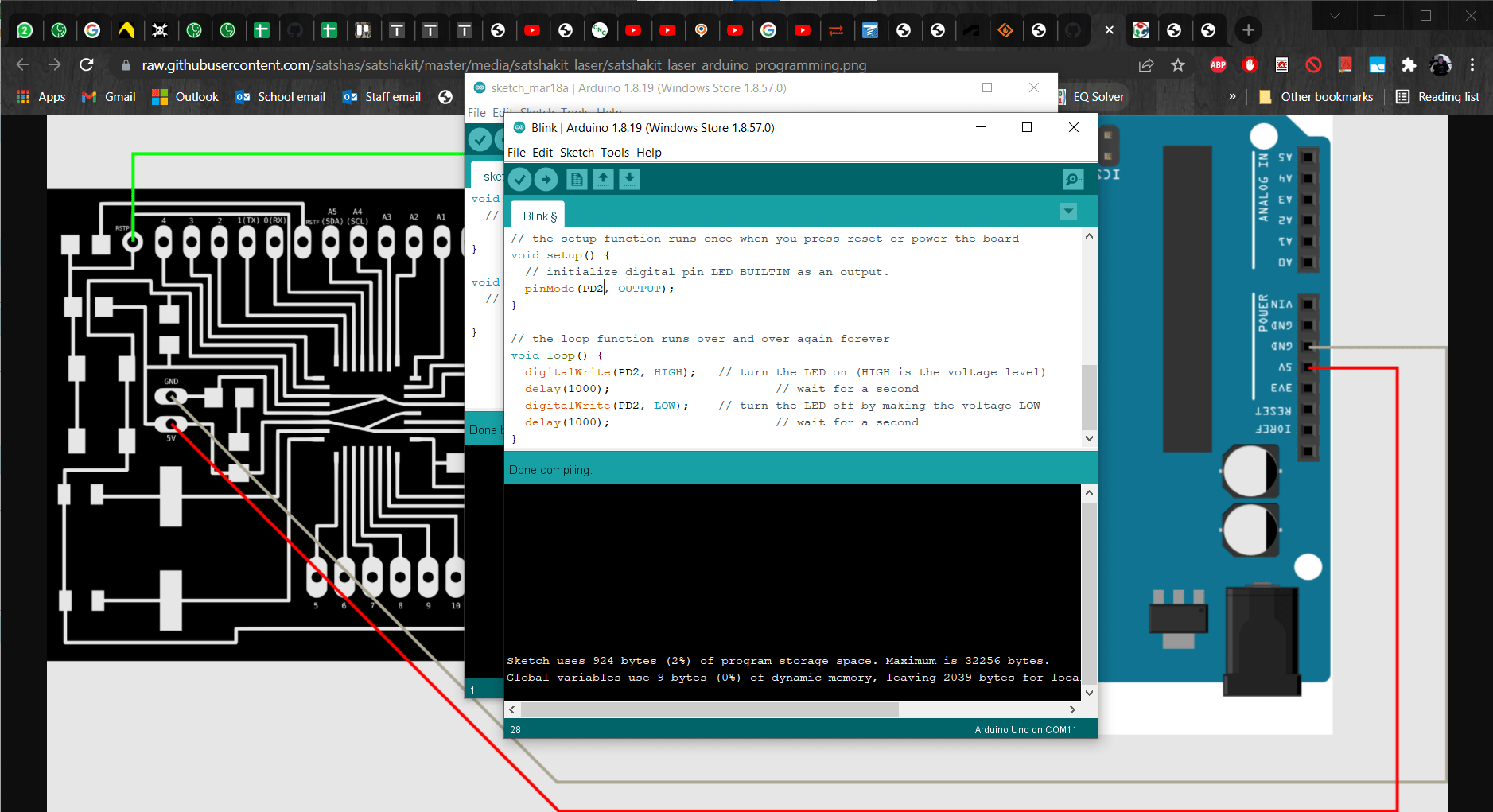Click the digitalWrite(PD2, LOW) line
1493x812 pixels.
(607, 406)
